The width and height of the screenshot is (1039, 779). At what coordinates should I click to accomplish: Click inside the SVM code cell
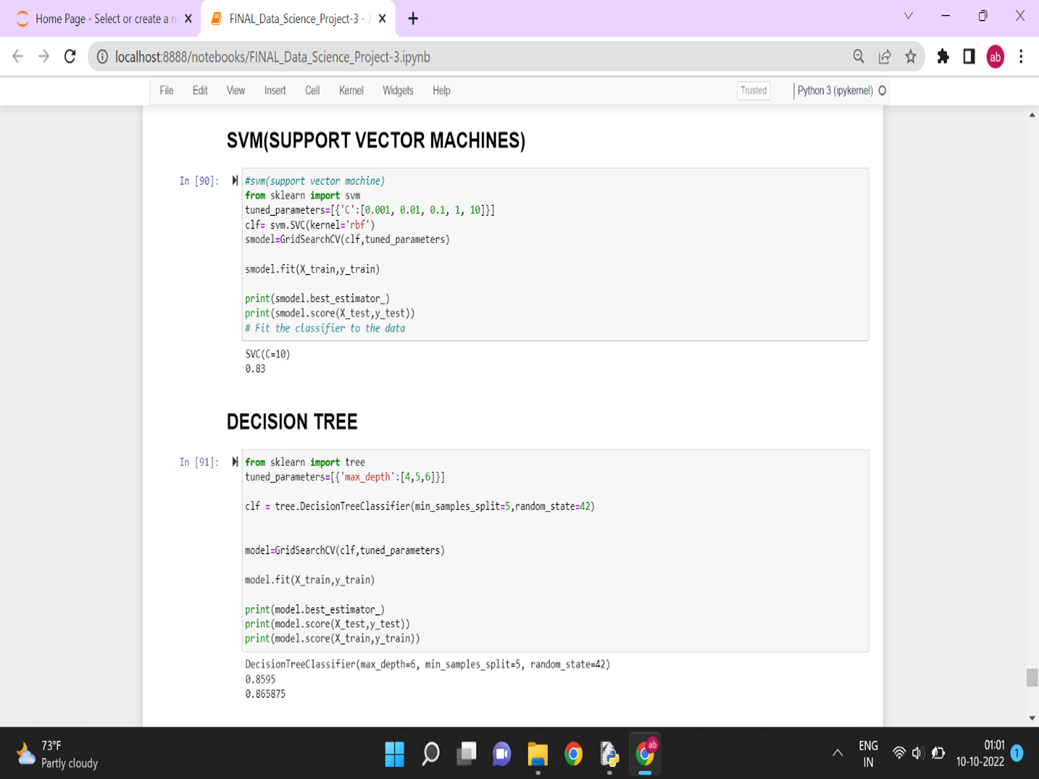tap(555, 254)
